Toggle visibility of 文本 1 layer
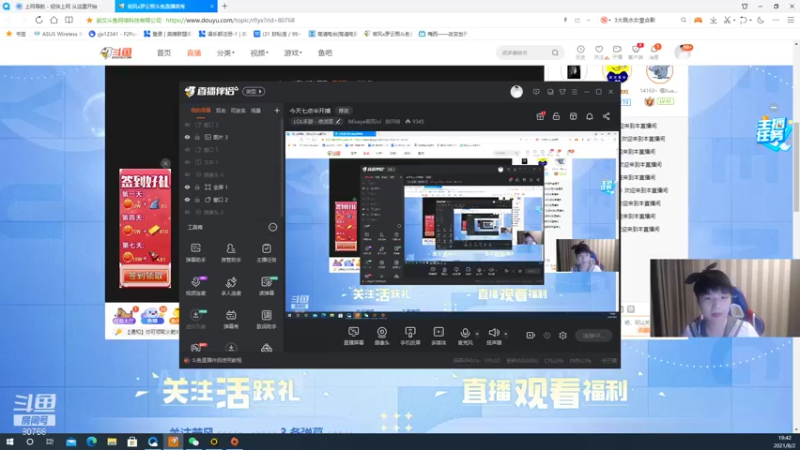Image resolution: width=800 pixels, height=450 pixels. tap(187, 162)
